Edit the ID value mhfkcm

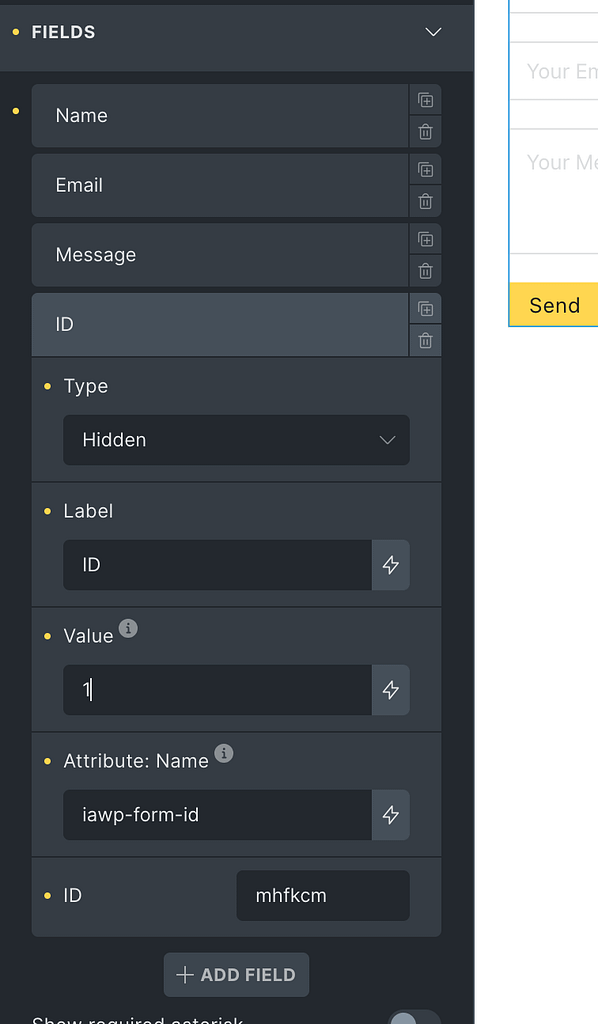click(x=322, y=895)
